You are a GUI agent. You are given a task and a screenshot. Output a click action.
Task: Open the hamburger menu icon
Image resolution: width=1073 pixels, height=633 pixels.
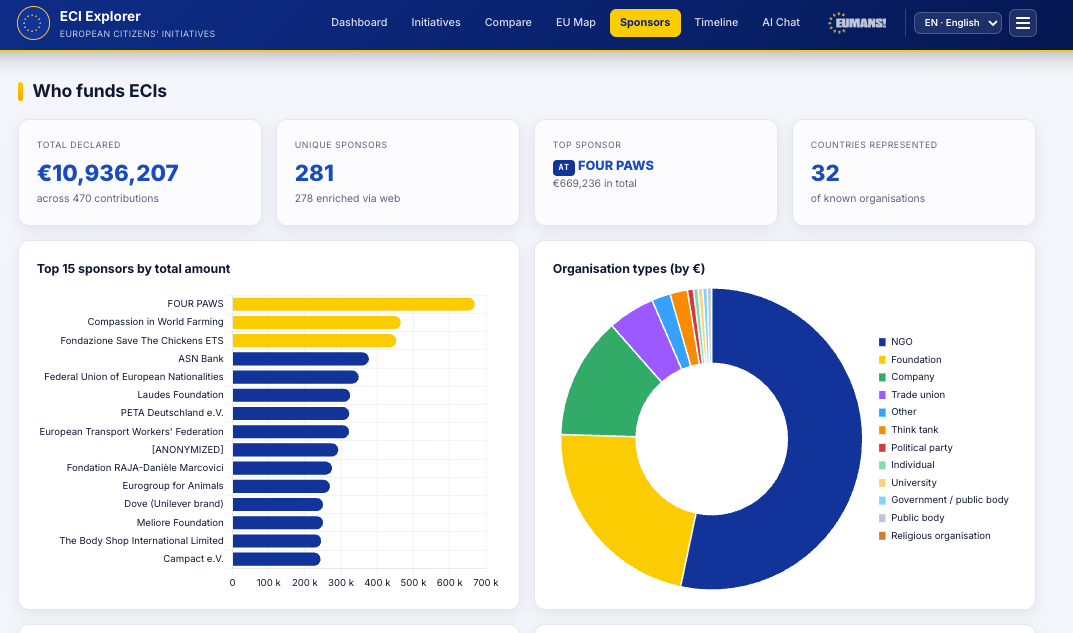tap(1022, 23)
